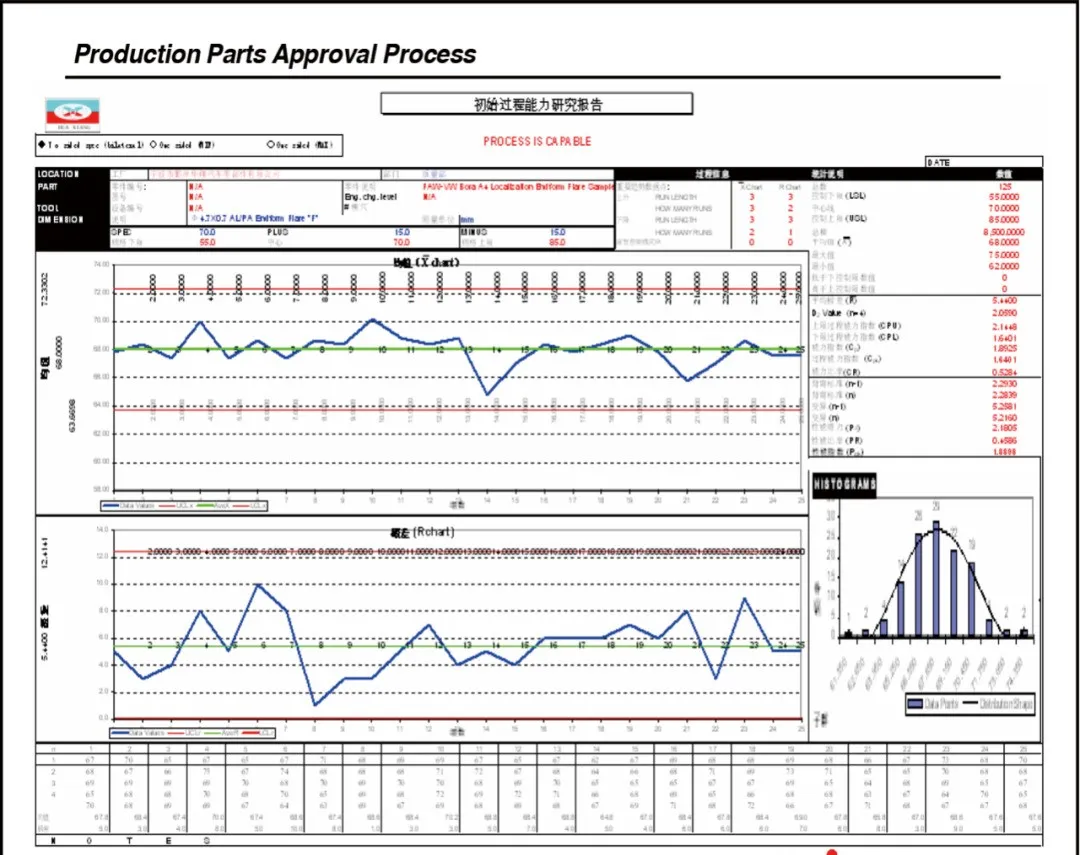Select the rightmost 'One sided' radio option
The width and height of the screenshot is (1080, 855).
[271, 146]
